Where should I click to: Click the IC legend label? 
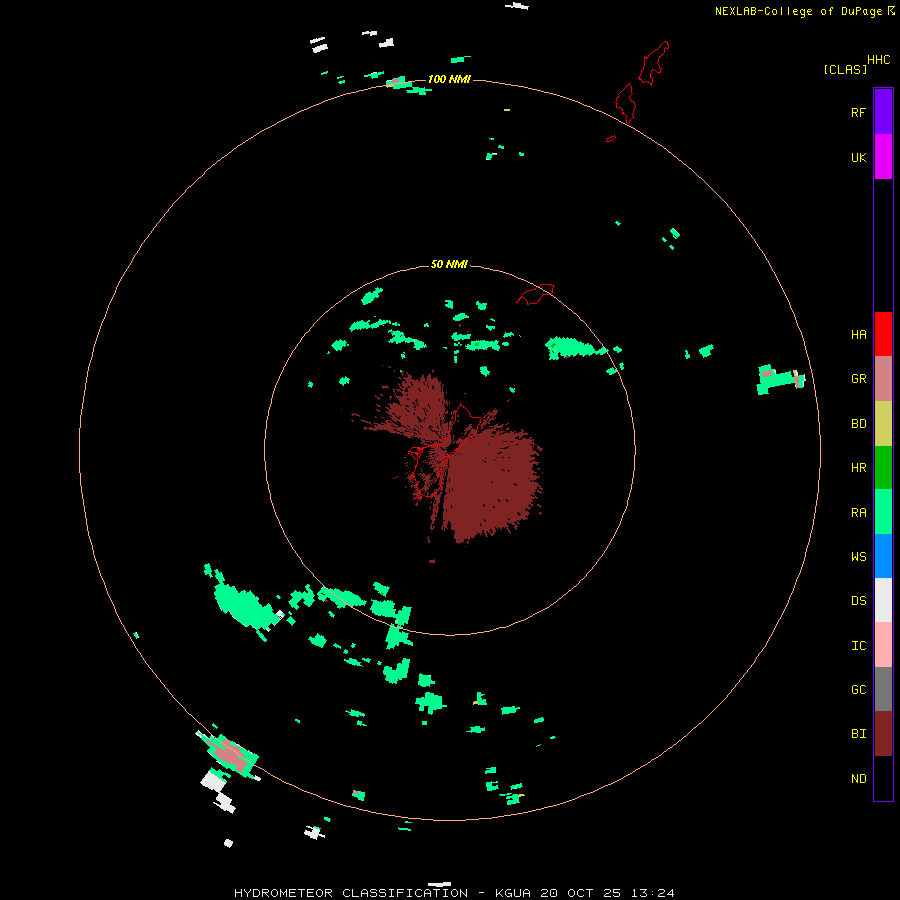[858, 646]
